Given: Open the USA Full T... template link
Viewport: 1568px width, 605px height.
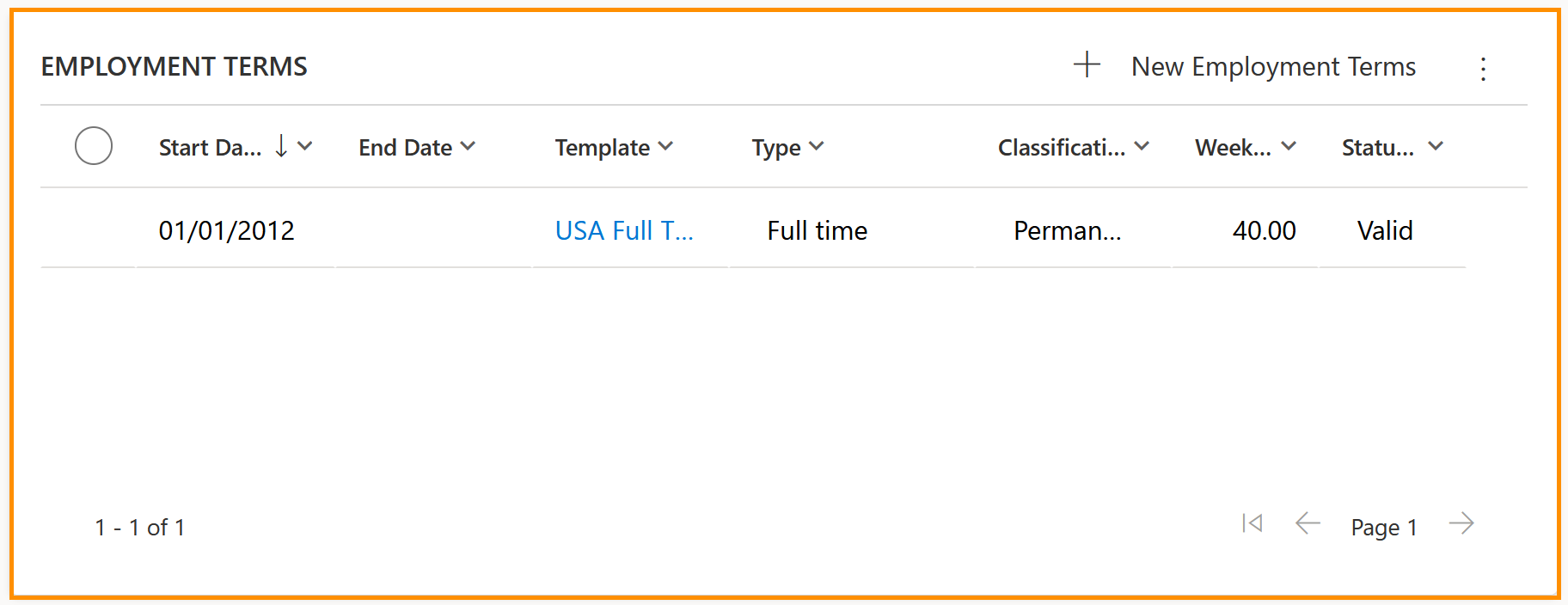Looking at the screenshot, I should coord(624,230).
